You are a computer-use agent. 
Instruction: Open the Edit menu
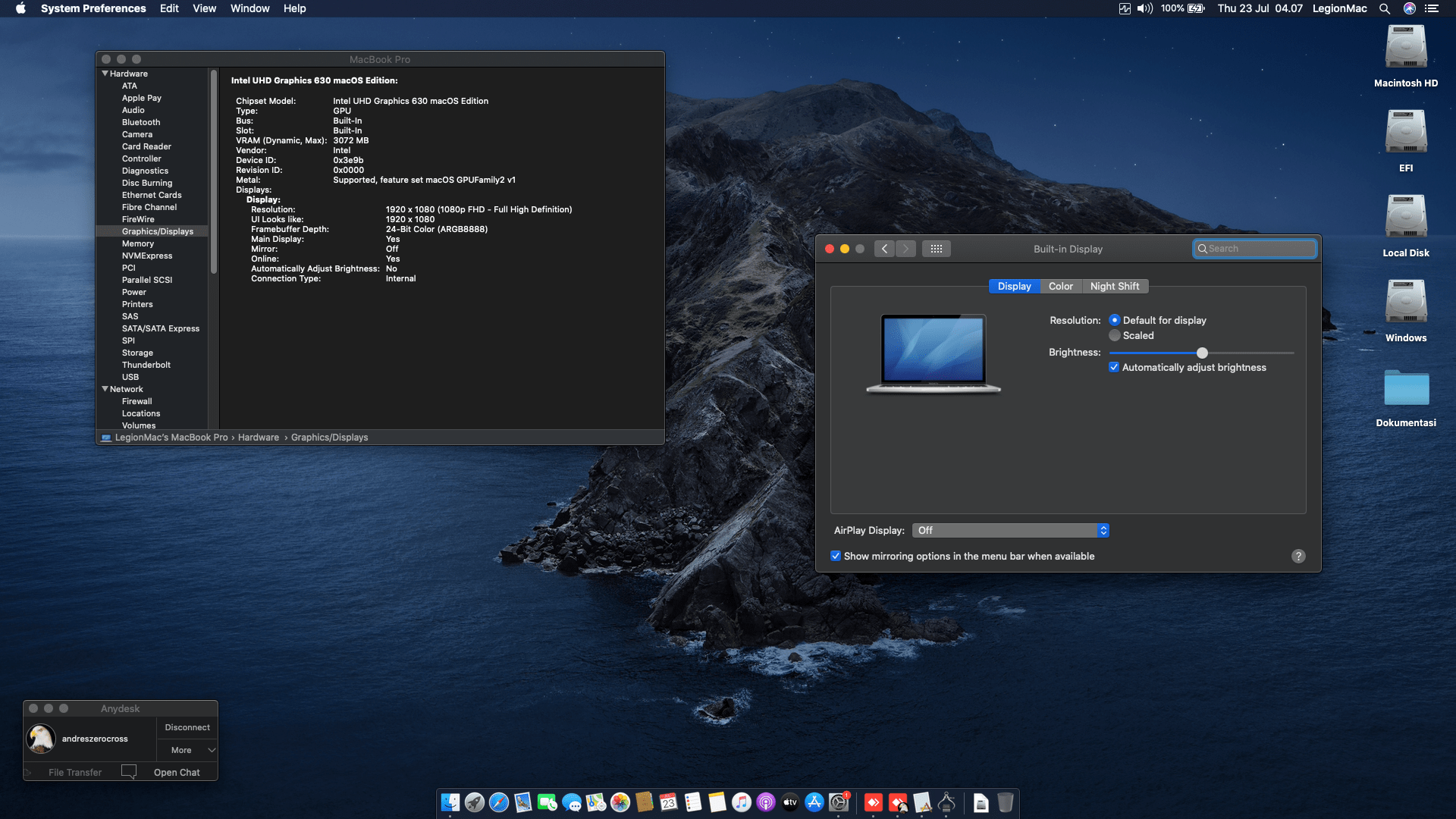click(x=169, y=8)
